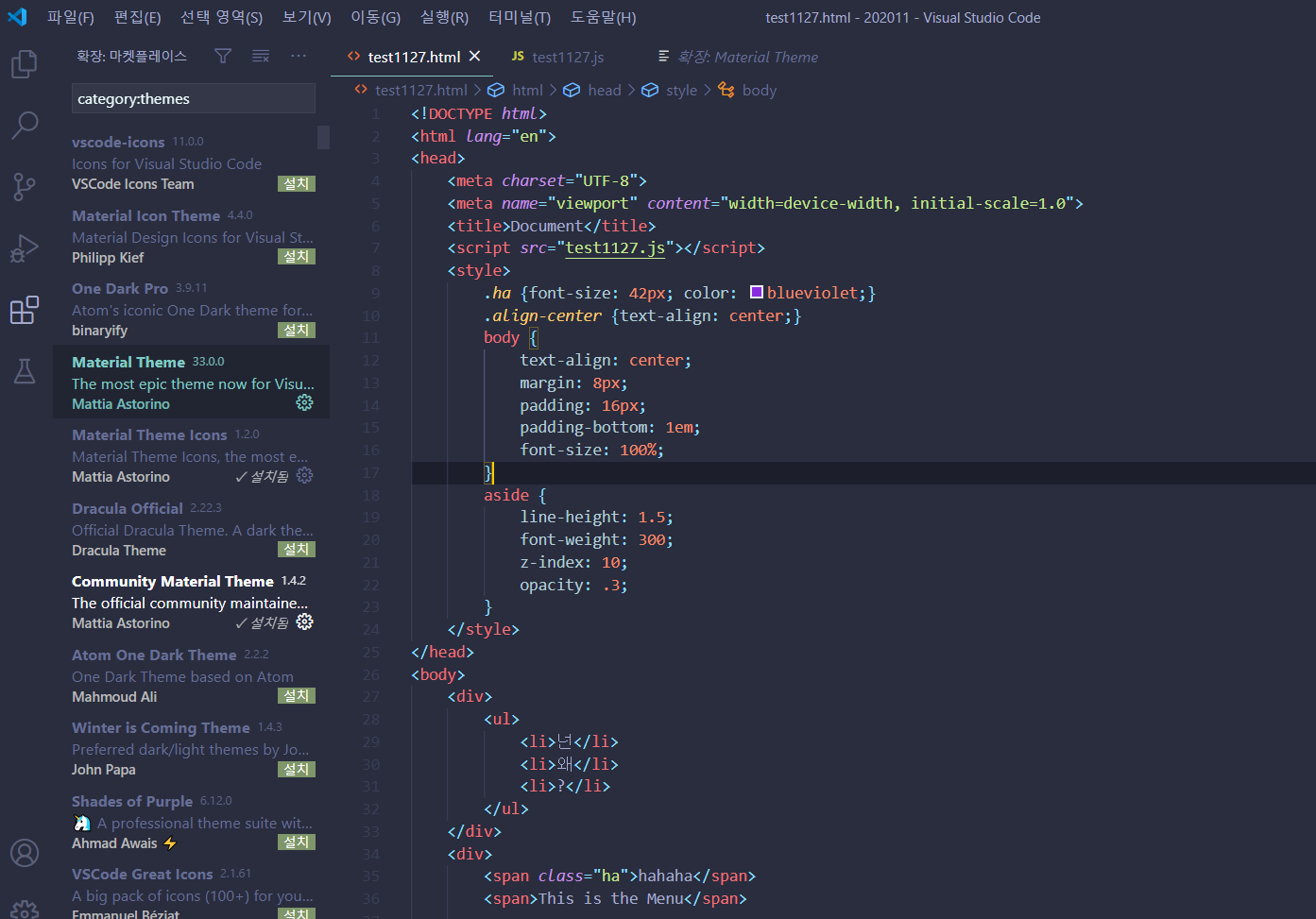Click style breadcrumb segment
Image resolution: width=1316 pixels, height=919 pixels.
(681, 90)
